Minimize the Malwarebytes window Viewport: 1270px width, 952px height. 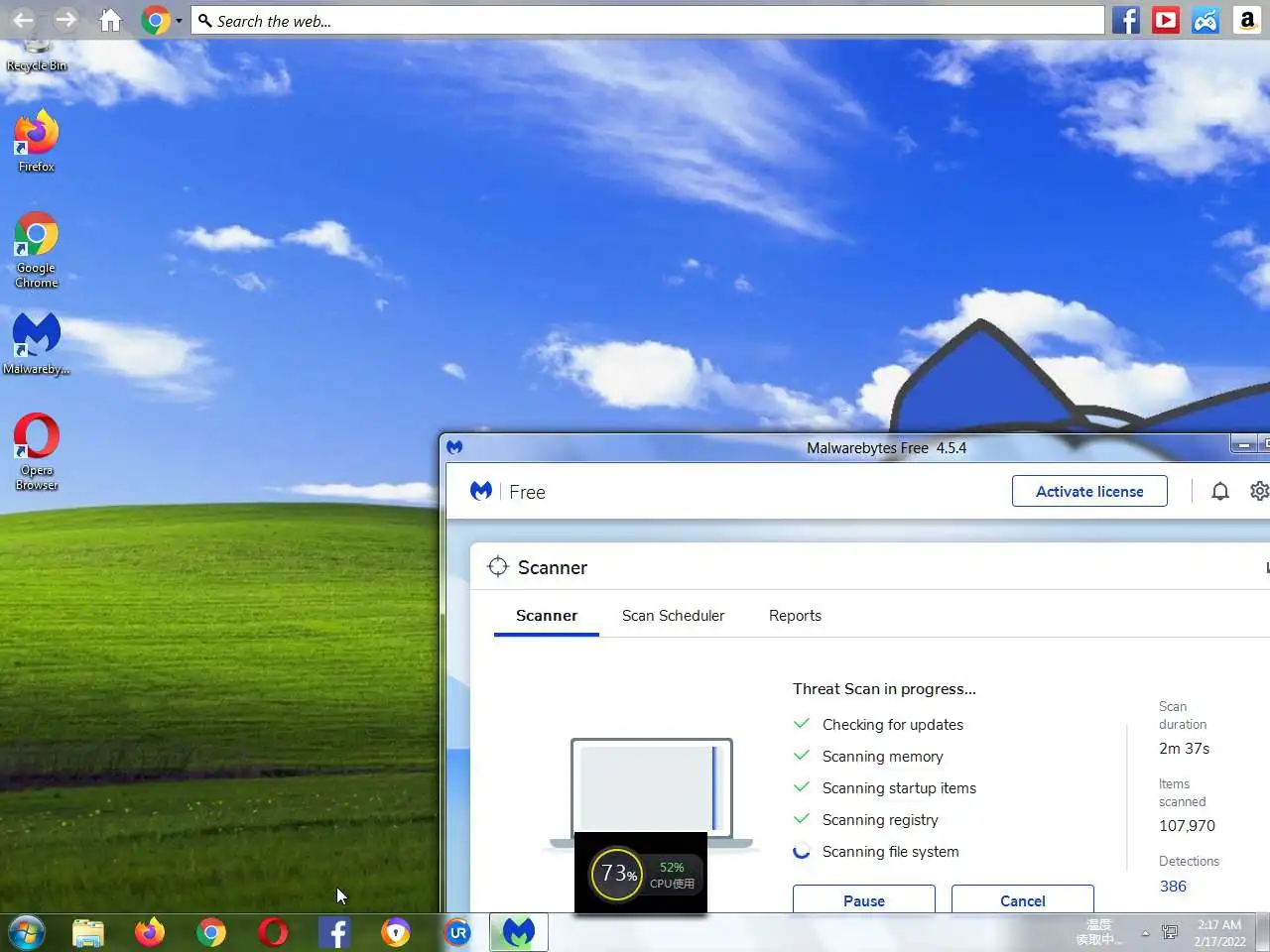tap(1243, 445)
